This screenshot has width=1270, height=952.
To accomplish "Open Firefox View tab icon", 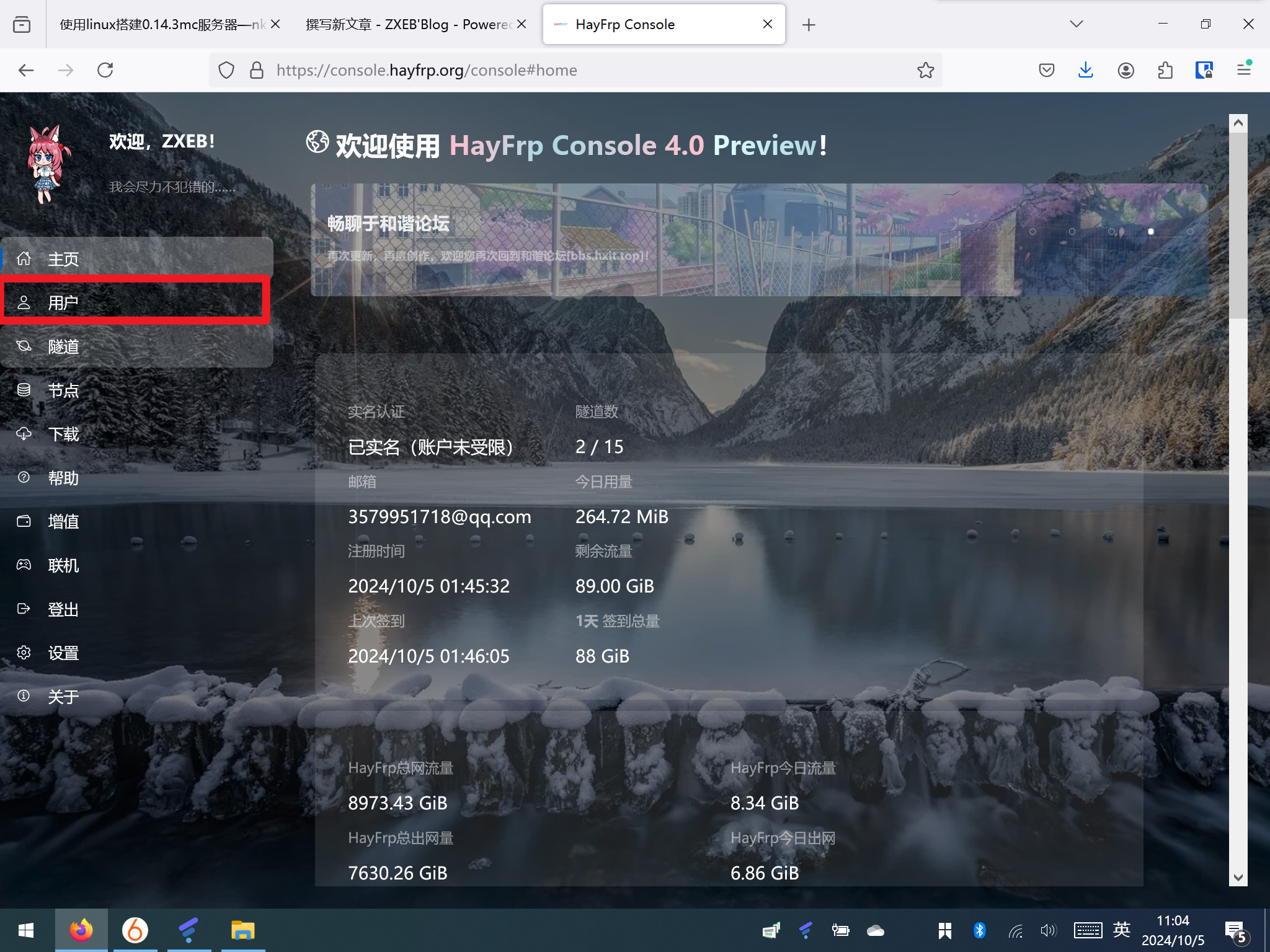I will pos(22,24).
